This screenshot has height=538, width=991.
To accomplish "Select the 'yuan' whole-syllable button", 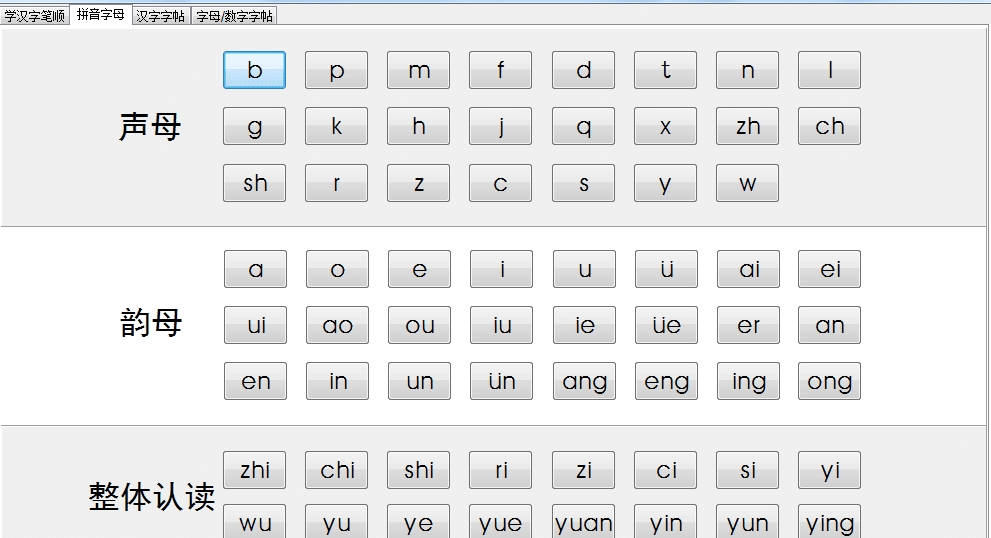I will click(584, 522).
